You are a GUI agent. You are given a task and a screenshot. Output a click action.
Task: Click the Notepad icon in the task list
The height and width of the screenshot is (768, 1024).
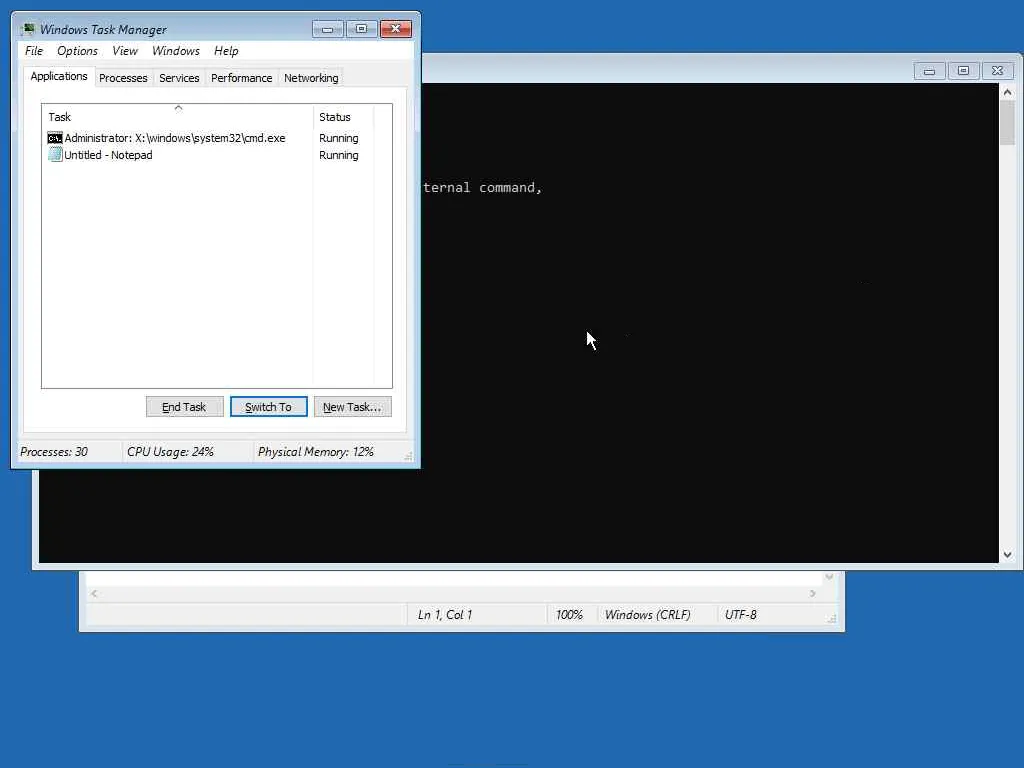coord(55,155)
